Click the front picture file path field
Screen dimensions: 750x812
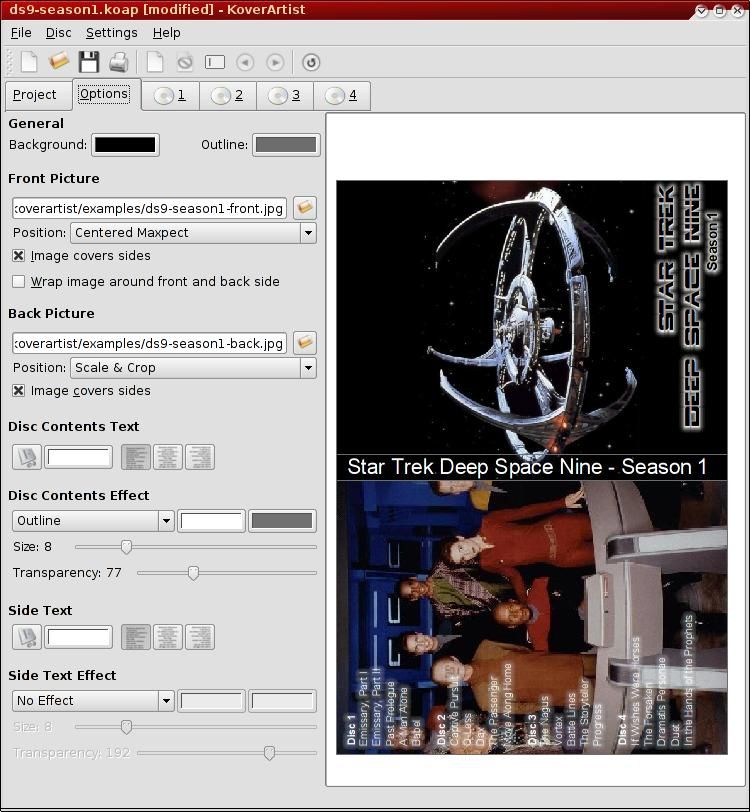149,208
